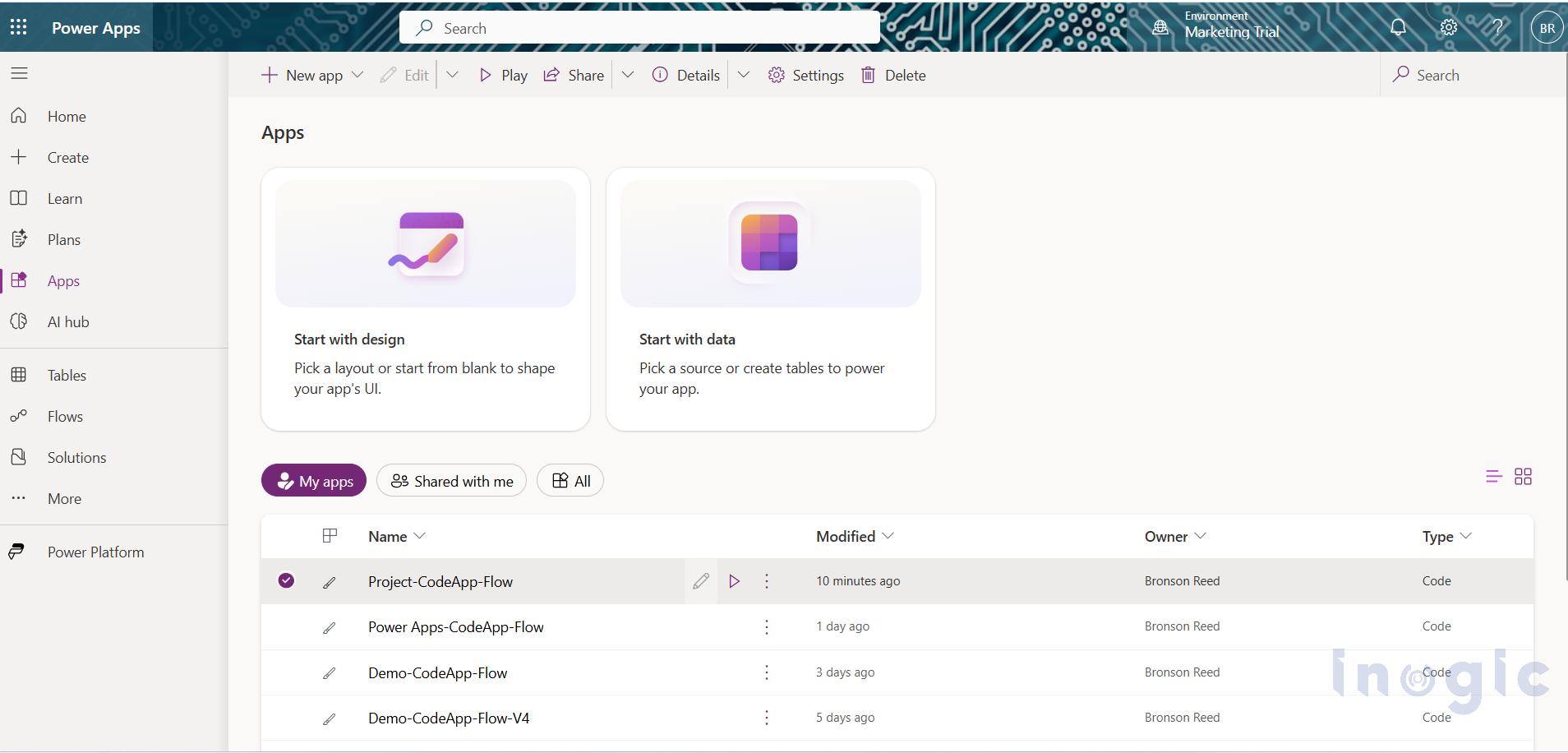This screenshot has width=1568, height=753.
Task: Switch to grid tile view icon
Action: pos(1523,477)
